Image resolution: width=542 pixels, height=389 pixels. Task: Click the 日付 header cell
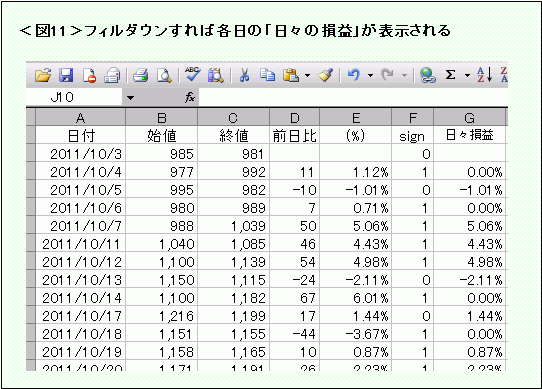[x=81, y=135]
